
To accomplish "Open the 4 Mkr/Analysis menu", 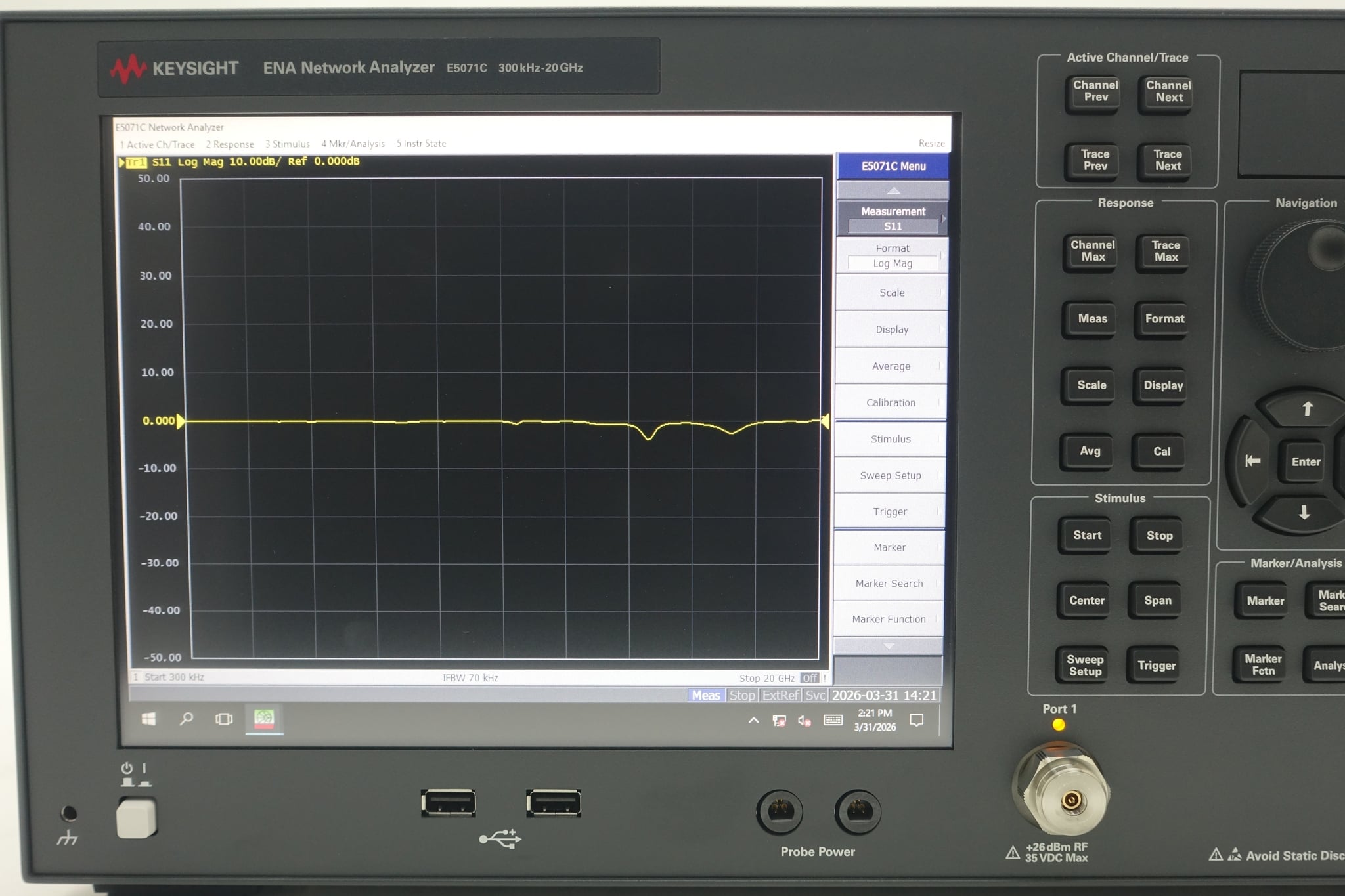I will coord(353,144).
